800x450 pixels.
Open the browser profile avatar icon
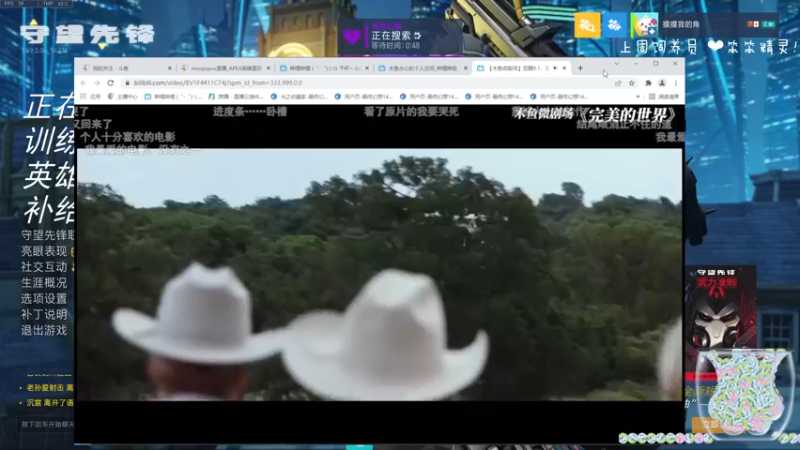click(662, 83)
